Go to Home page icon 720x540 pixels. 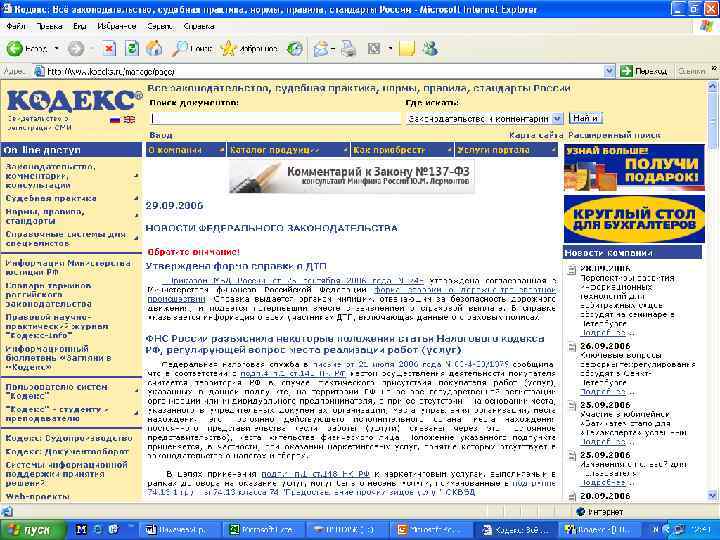[x=154, y=48]
